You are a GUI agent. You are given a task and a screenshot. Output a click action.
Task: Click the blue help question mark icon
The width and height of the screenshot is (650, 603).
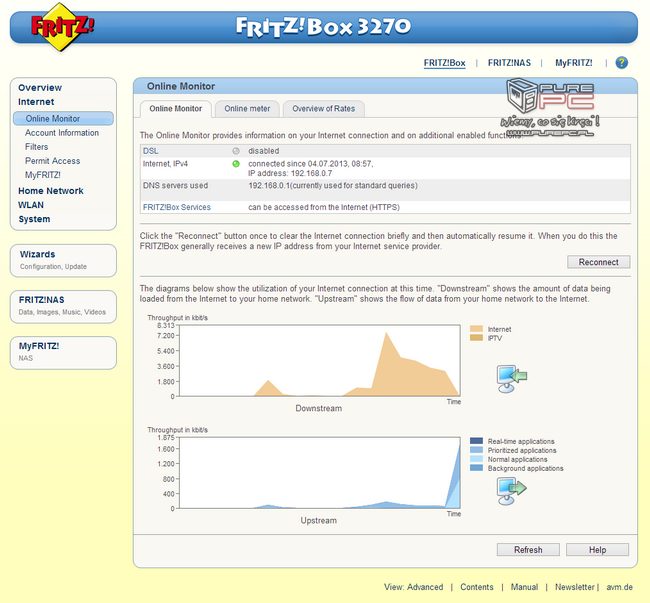[621, 63]
